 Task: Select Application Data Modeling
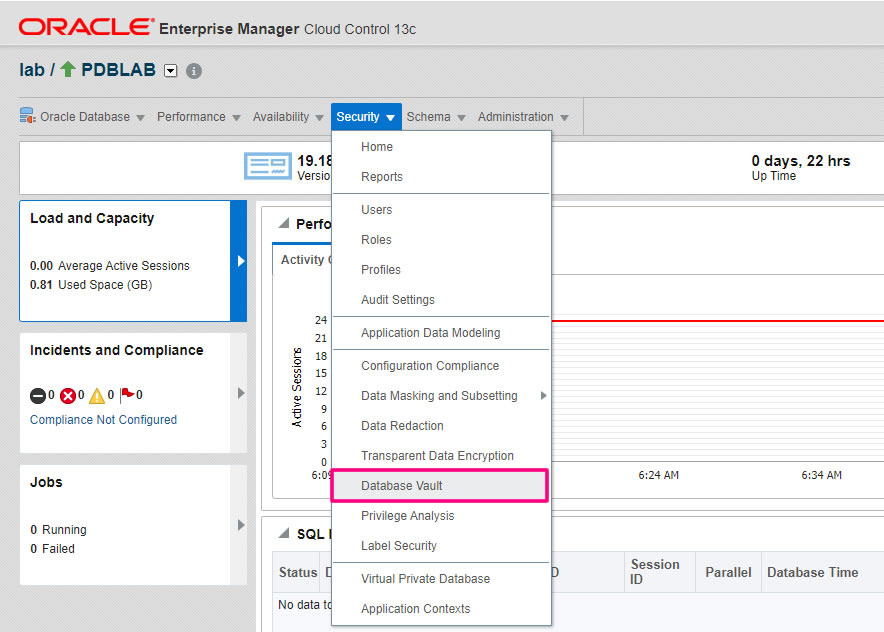pos(441,333)
